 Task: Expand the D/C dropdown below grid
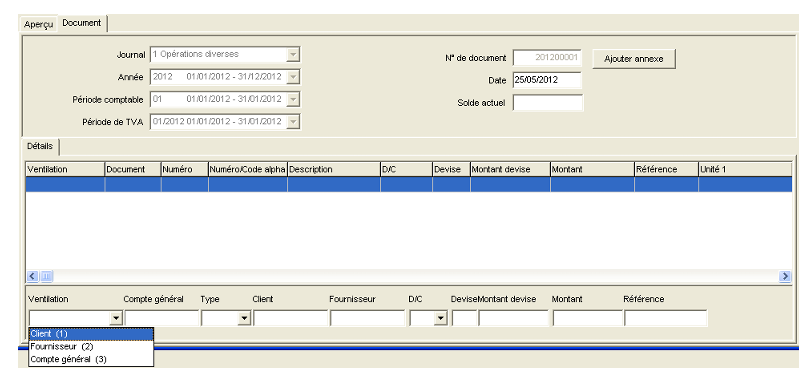441,318
